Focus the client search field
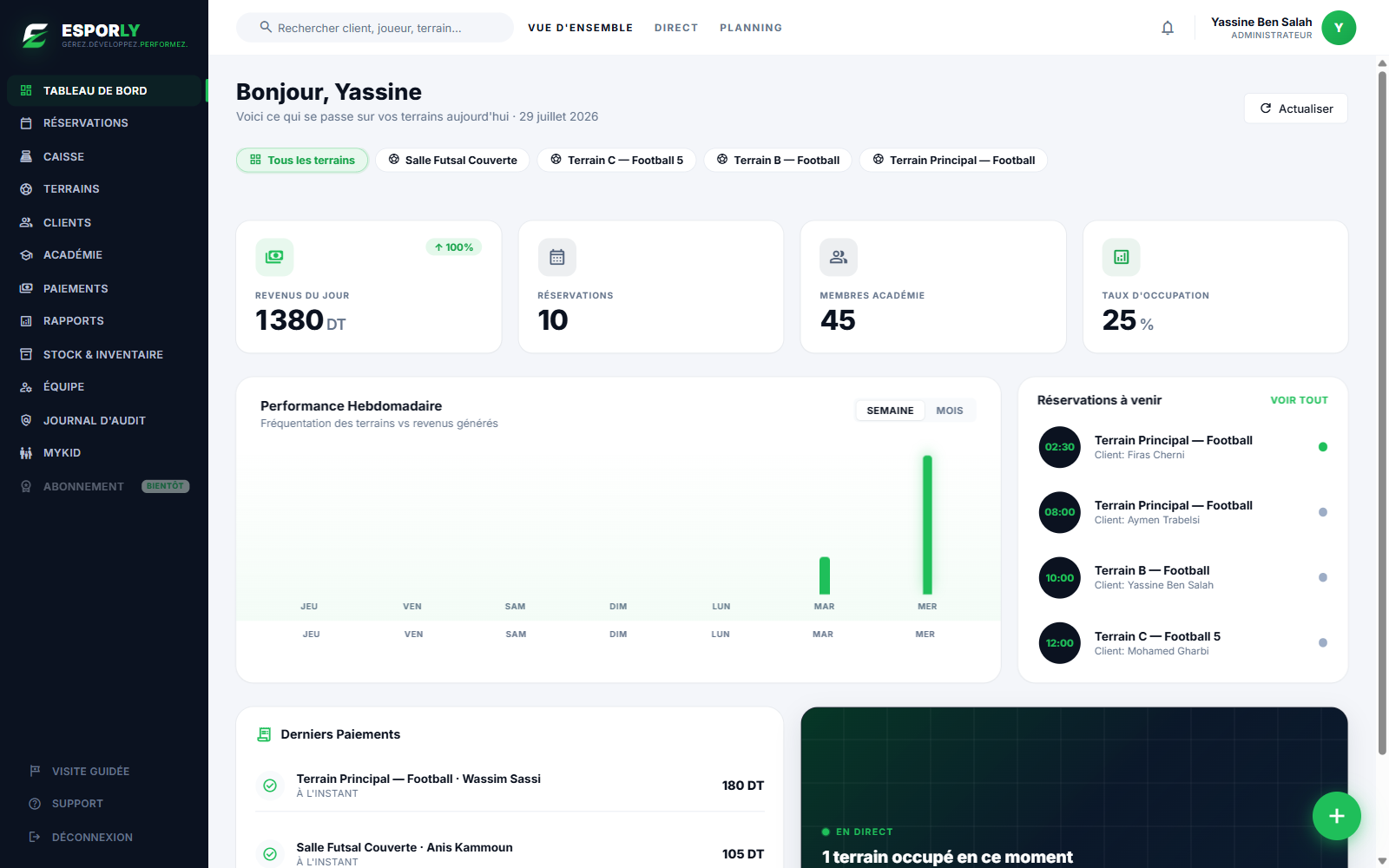The image size is (1389, 868). tap(375, 28)
